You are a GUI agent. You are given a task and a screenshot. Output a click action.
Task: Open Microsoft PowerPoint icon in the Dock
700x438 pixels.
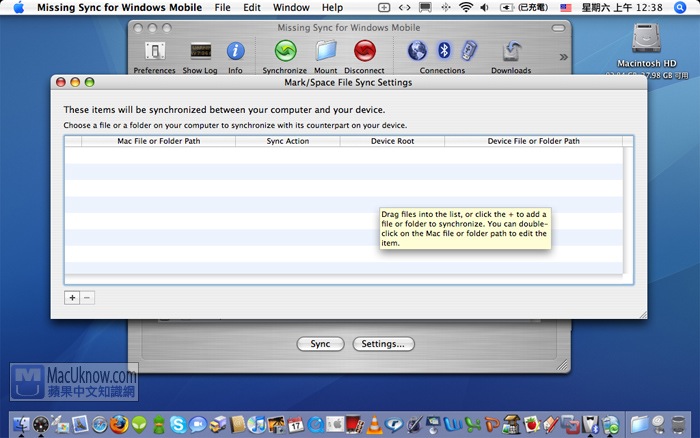[x=492, y=424]
